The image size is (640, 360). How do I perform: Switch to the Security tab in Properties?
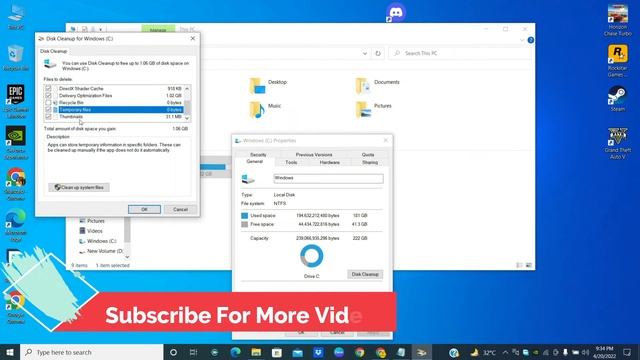click(258, 155)
